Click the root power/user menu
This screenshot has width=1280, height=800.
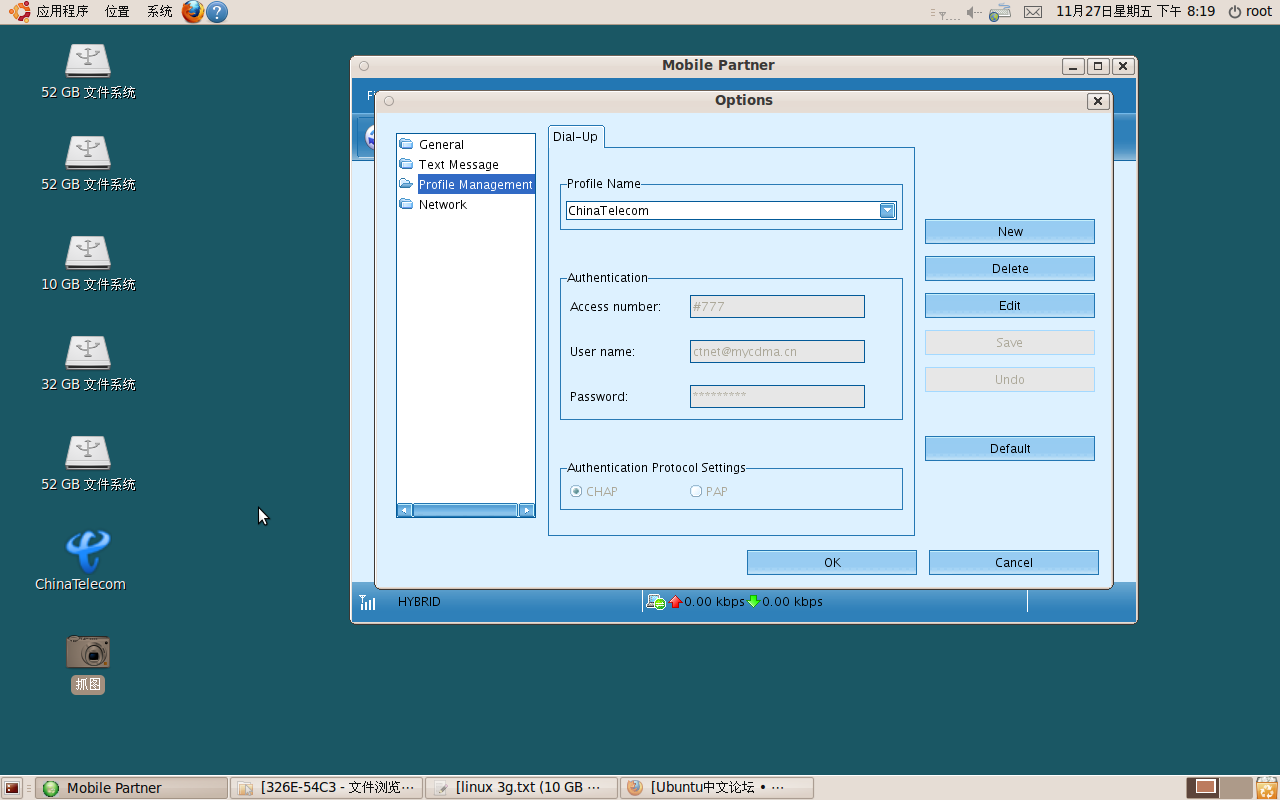[x=1250, y=12]
